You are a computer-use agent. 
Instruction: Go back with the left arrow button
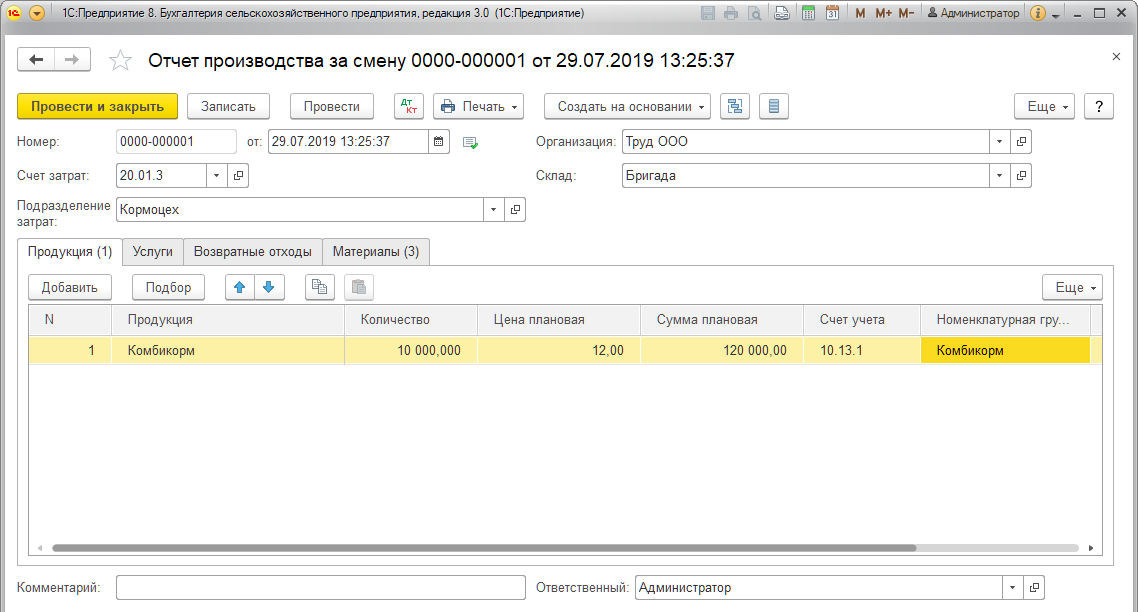36,60
